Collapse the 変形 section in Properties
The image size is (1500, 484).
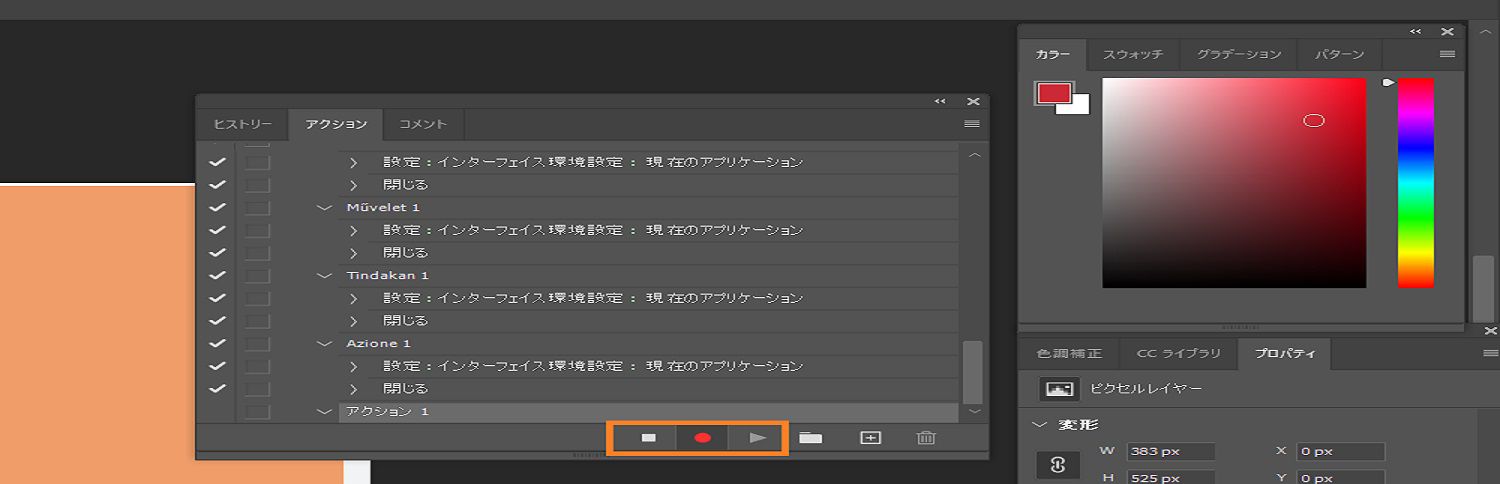coord(1040,424)
